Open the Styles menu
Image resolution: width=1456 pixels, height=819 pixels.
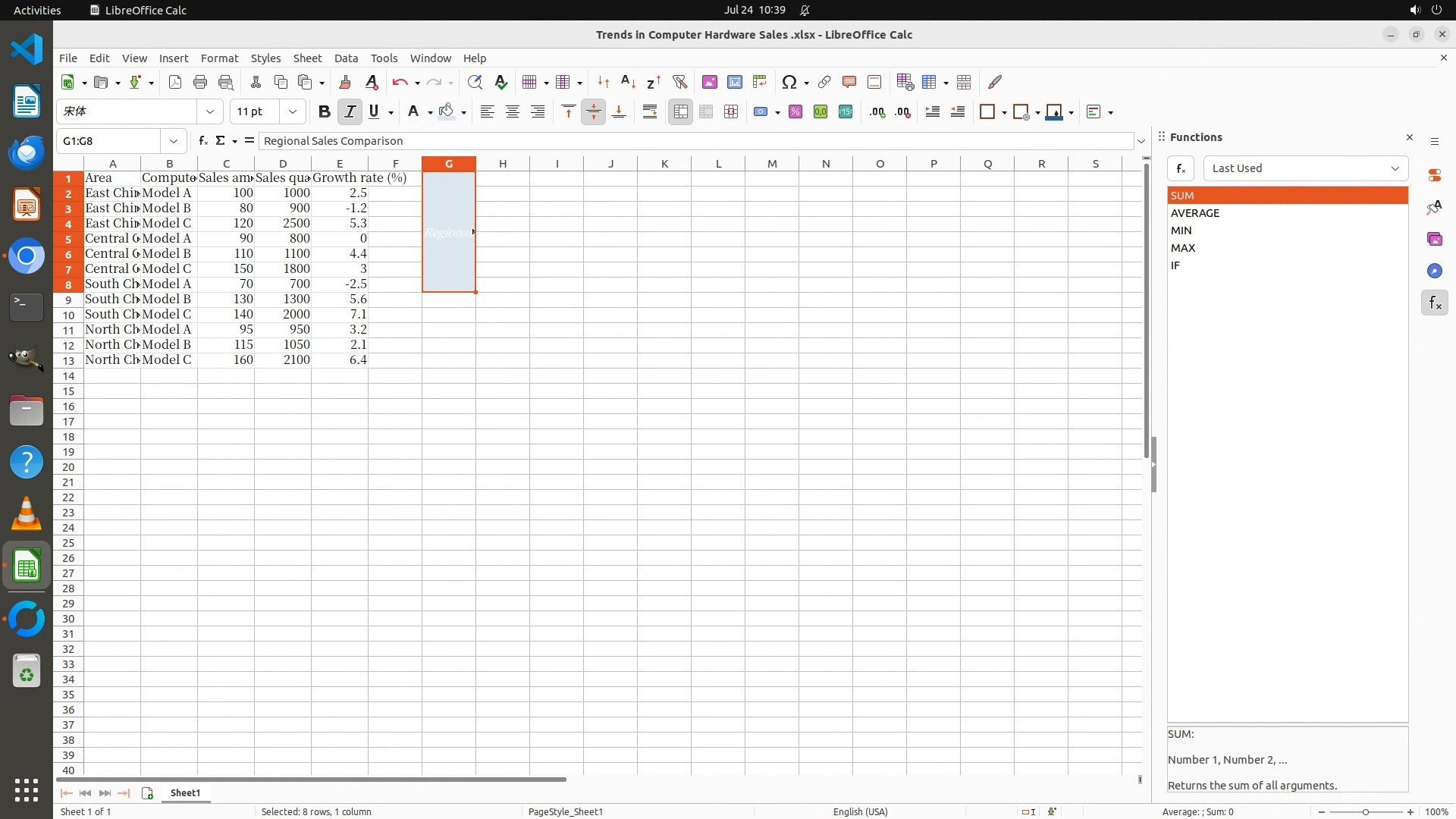tap(265, 58)
